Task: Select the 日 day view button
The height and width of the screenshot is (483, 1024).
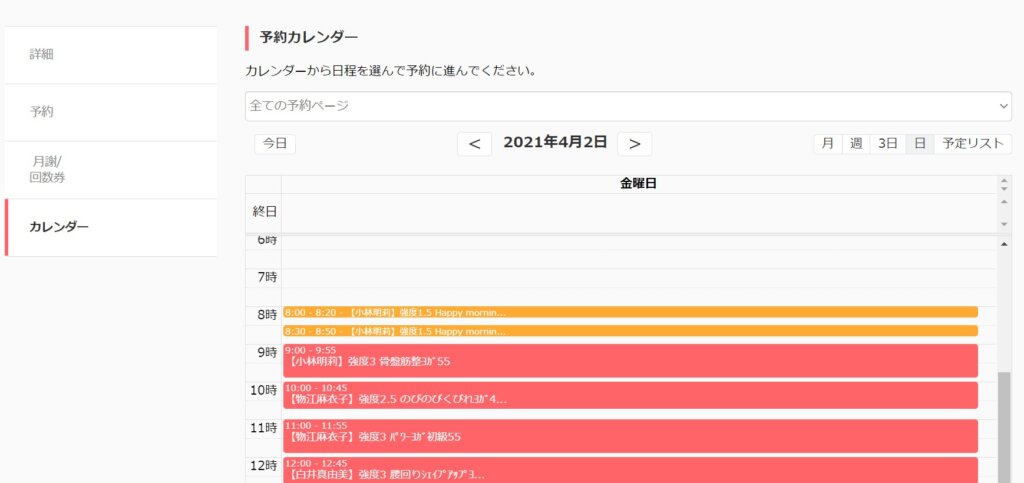Action: tap(920, 144)
